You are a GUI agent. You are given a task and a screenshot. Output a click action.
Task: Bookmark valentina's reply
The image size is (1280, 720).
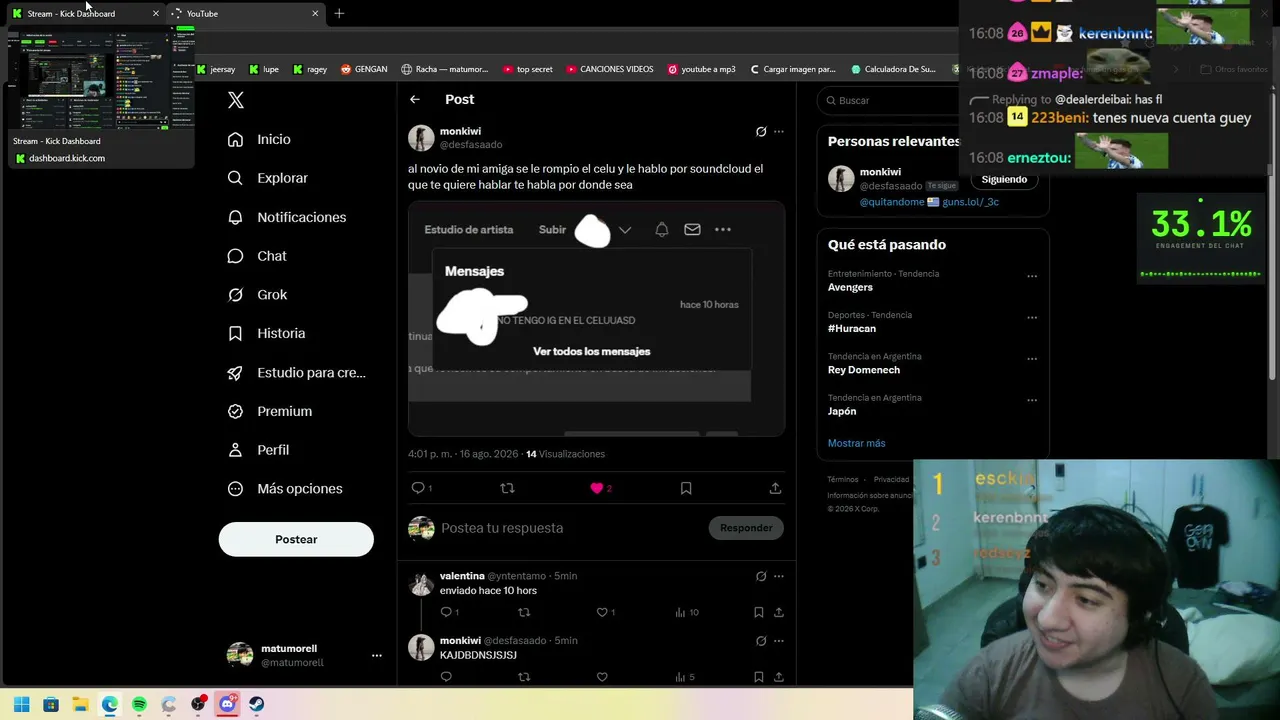[x=759, y=612]
